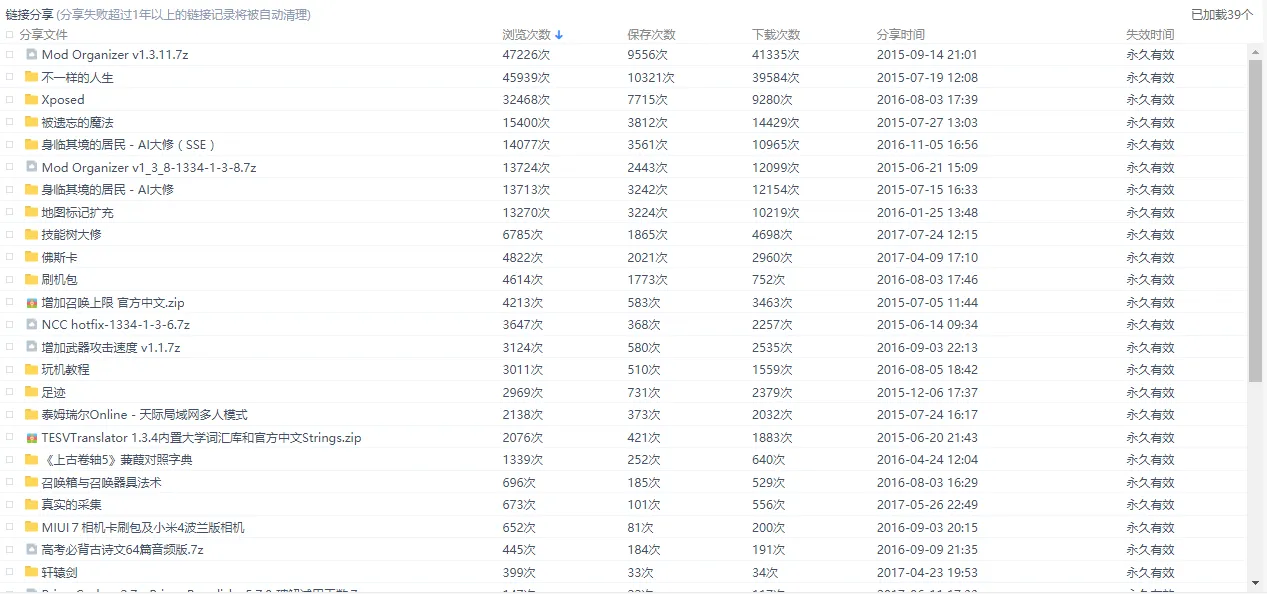Click the zip icon of 增加召唤上限 官方中文.zip
The image size is (1267, 594).
[31, 302]
